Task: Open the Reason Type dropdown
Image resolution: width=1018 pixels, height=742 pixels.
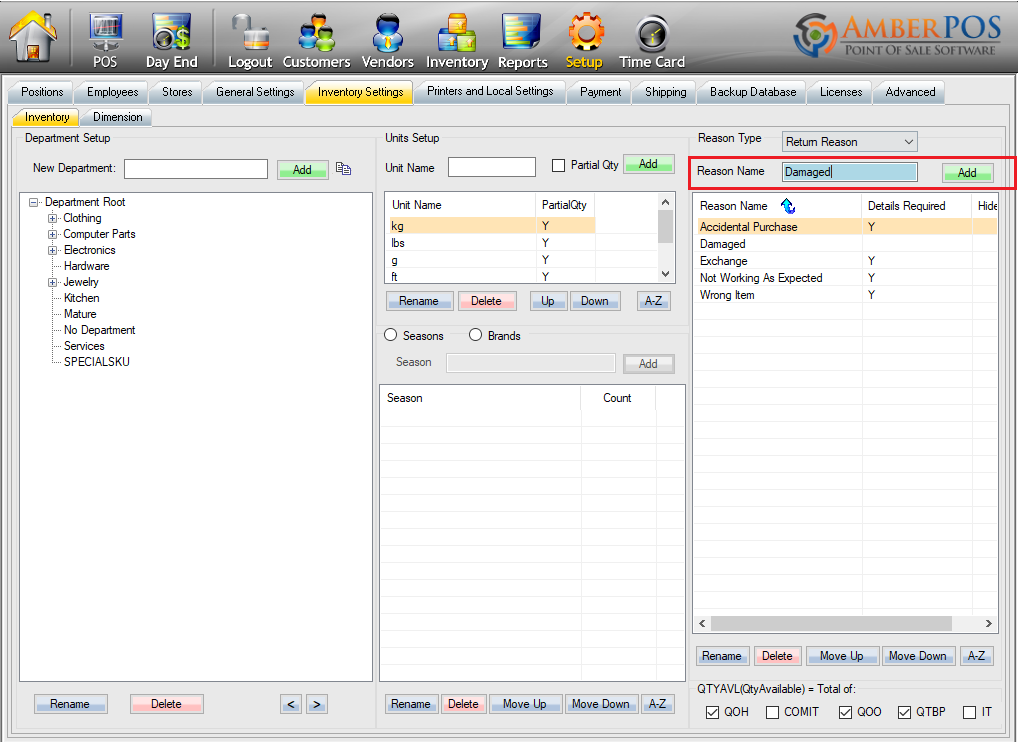Action: tap(849, 142)
